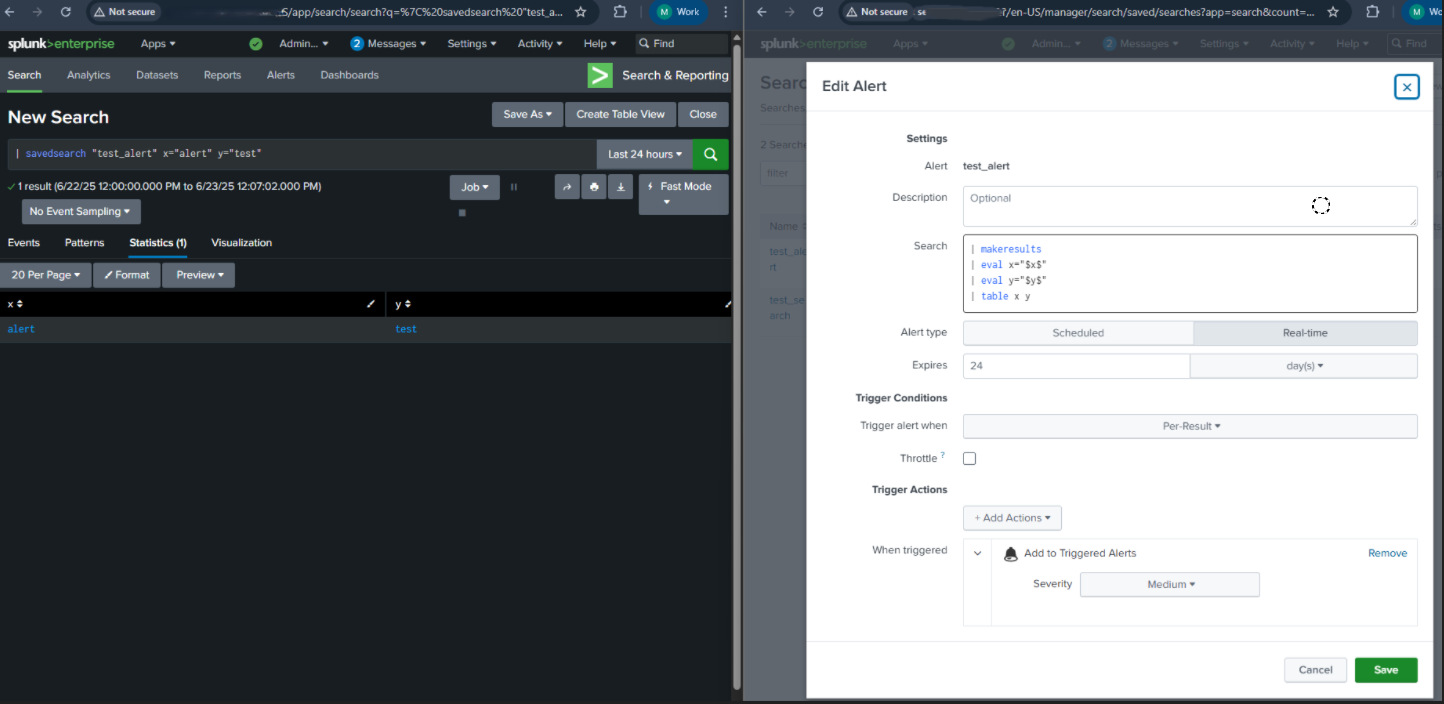The width and height of the screenshot is (1444, 704).
Task: Click the pencil edit icon on the x column
Action: pyautogui.click(x=371, y=304)
